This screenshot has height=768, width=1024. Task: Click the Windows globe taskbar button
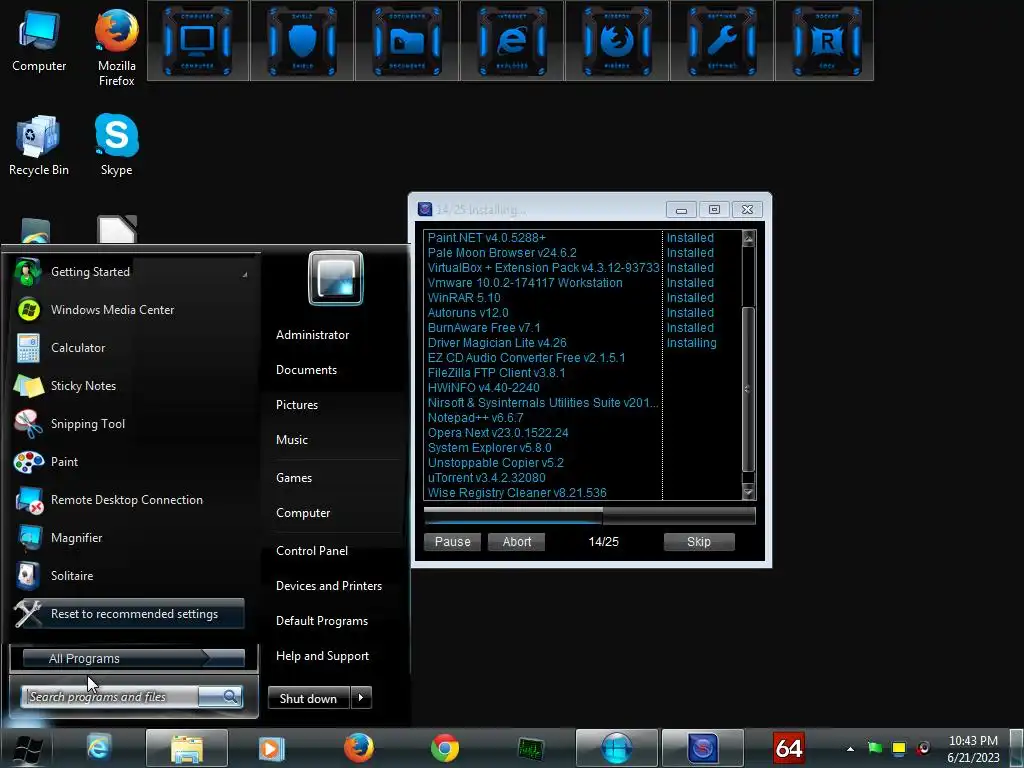(x=616, y=748)
